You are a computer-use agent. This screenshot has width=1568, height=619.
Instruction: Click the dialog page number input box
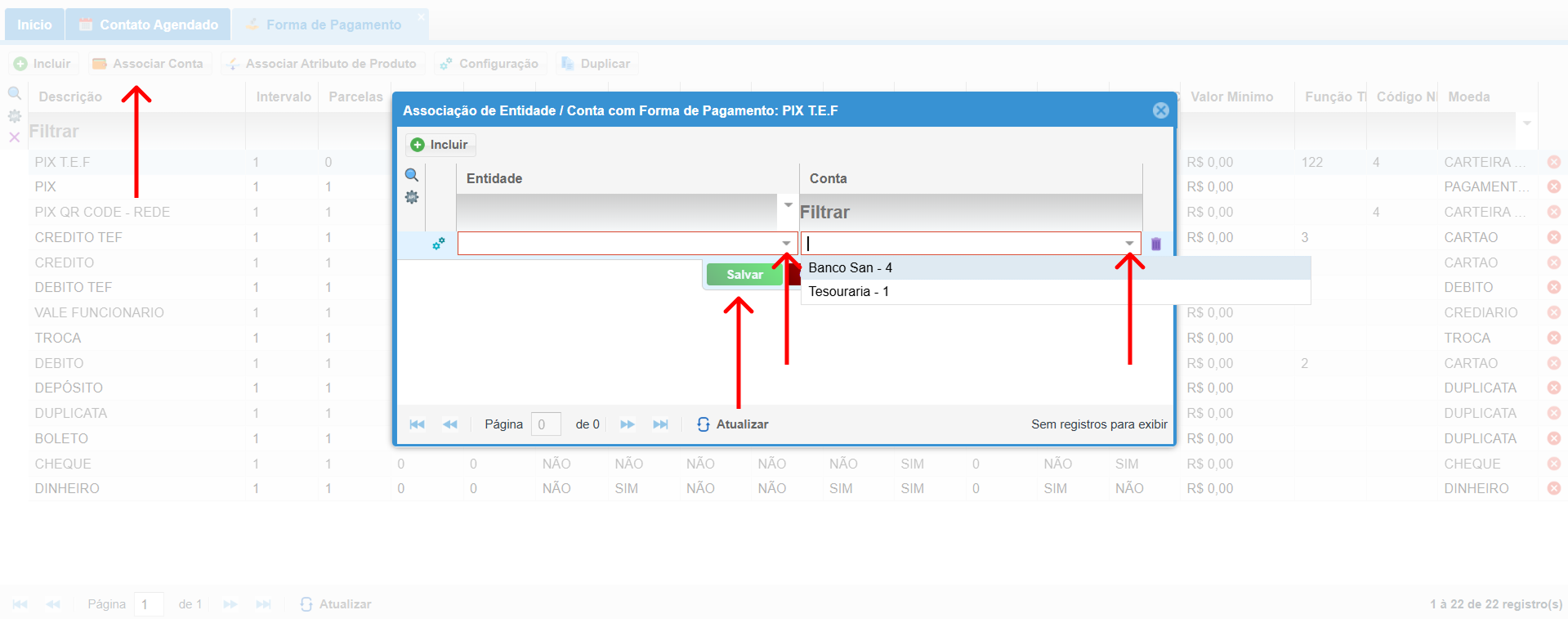(545, 424)
